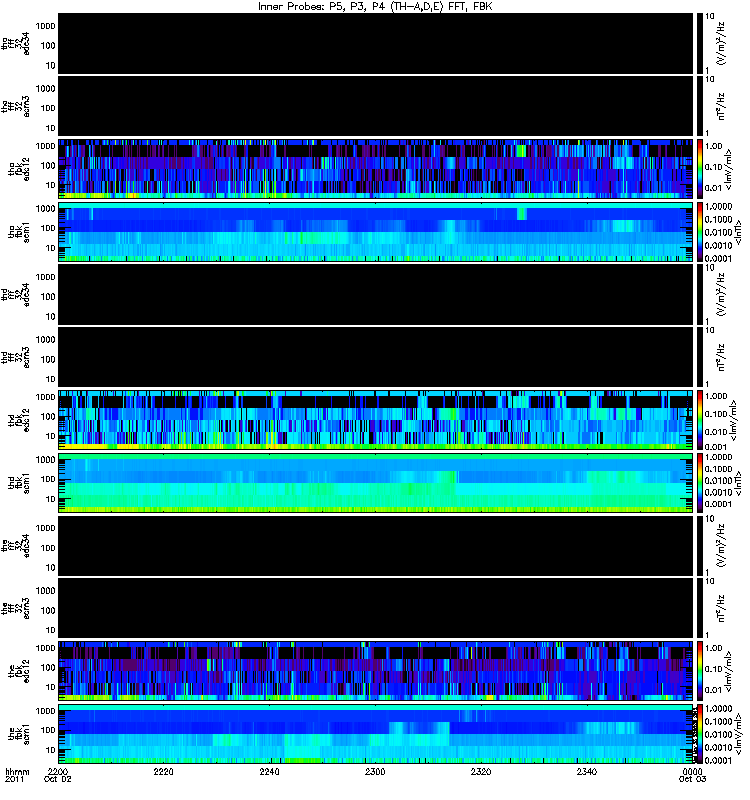Click the 2340 time axis label
The image size is (750, 800).
click(x=587, y=772)
